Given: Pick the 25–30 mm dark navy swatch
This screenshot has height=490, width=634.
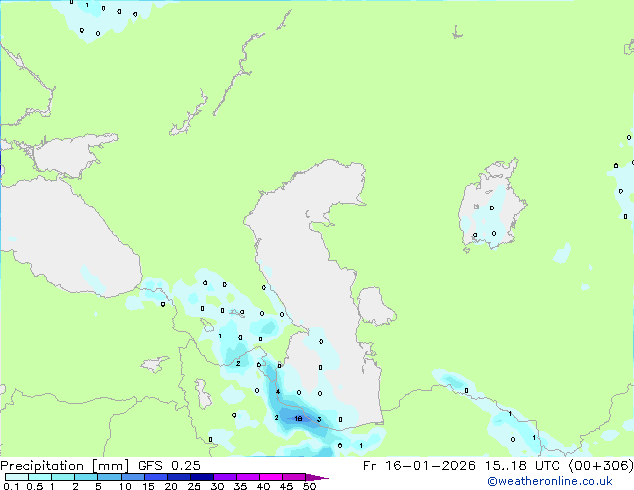Looking at the screenshot, I should (202, 477).
